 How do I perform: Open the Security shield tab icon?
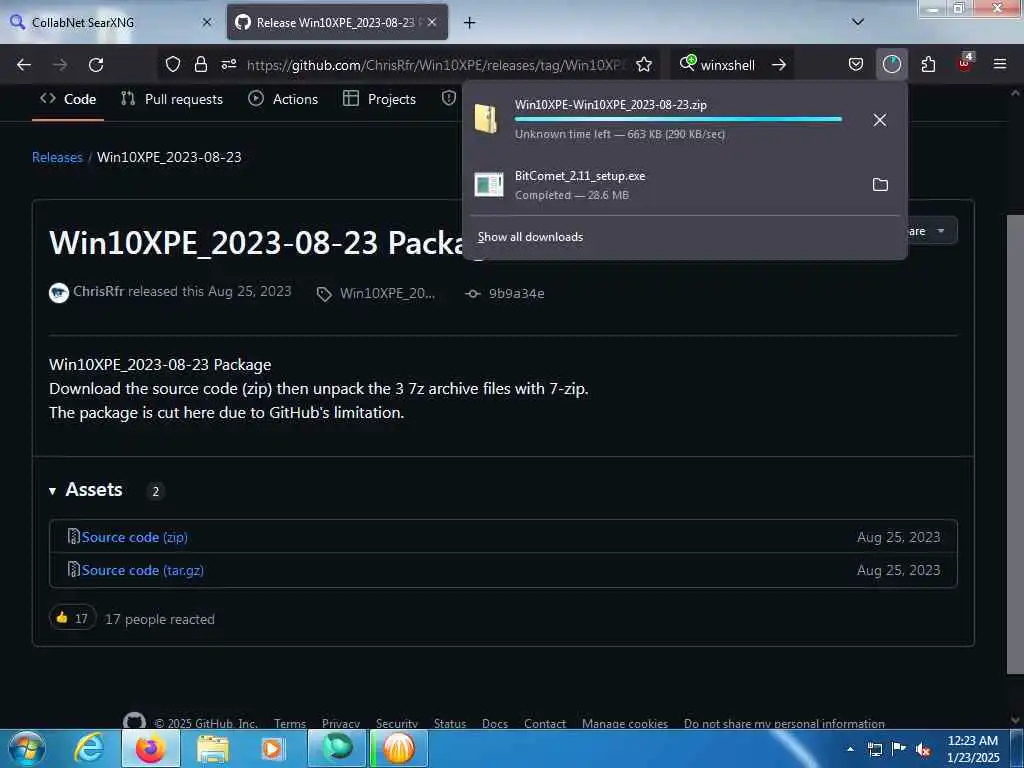(x=449, y=99)
